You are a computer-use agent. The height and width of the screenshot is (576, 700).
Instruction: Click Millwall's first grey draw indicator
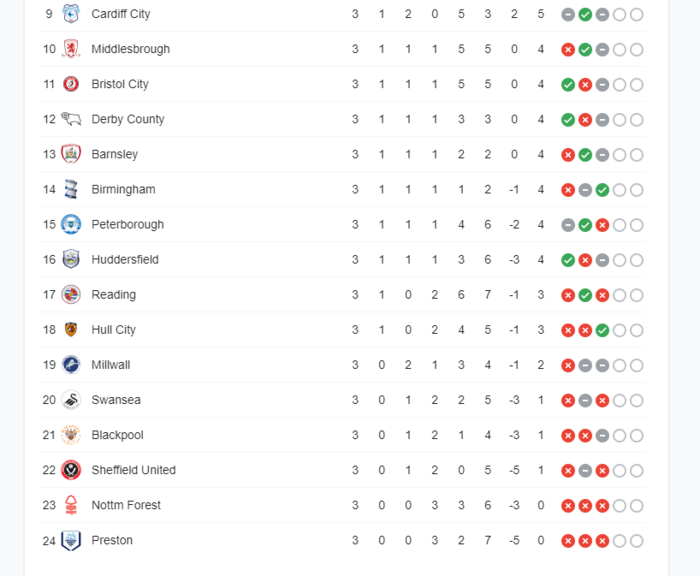pyautogui.click(x=585, y=365)
